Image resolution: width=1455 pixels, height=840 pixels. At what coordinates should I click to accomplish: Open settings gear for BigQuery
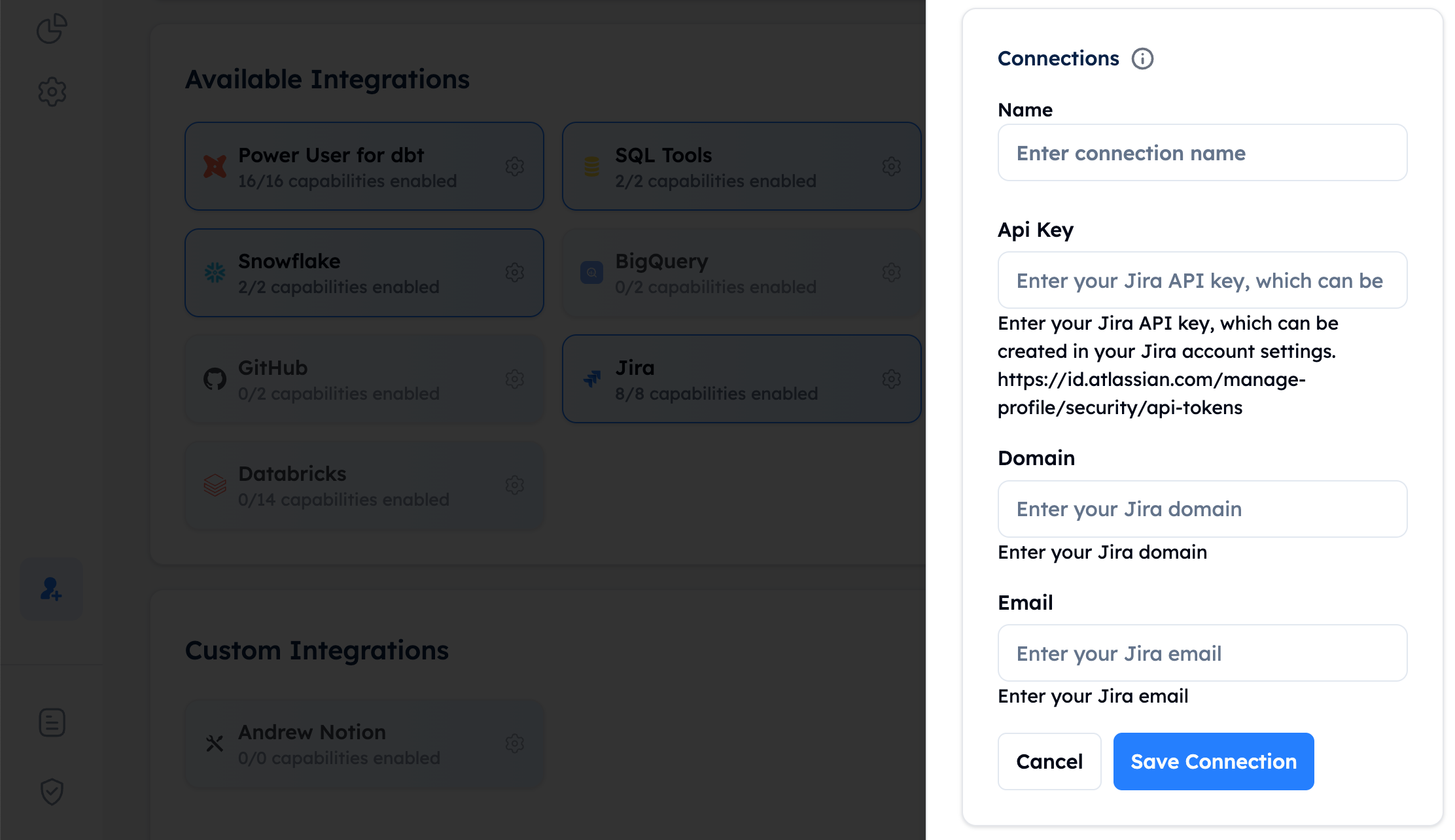(891, 272)
